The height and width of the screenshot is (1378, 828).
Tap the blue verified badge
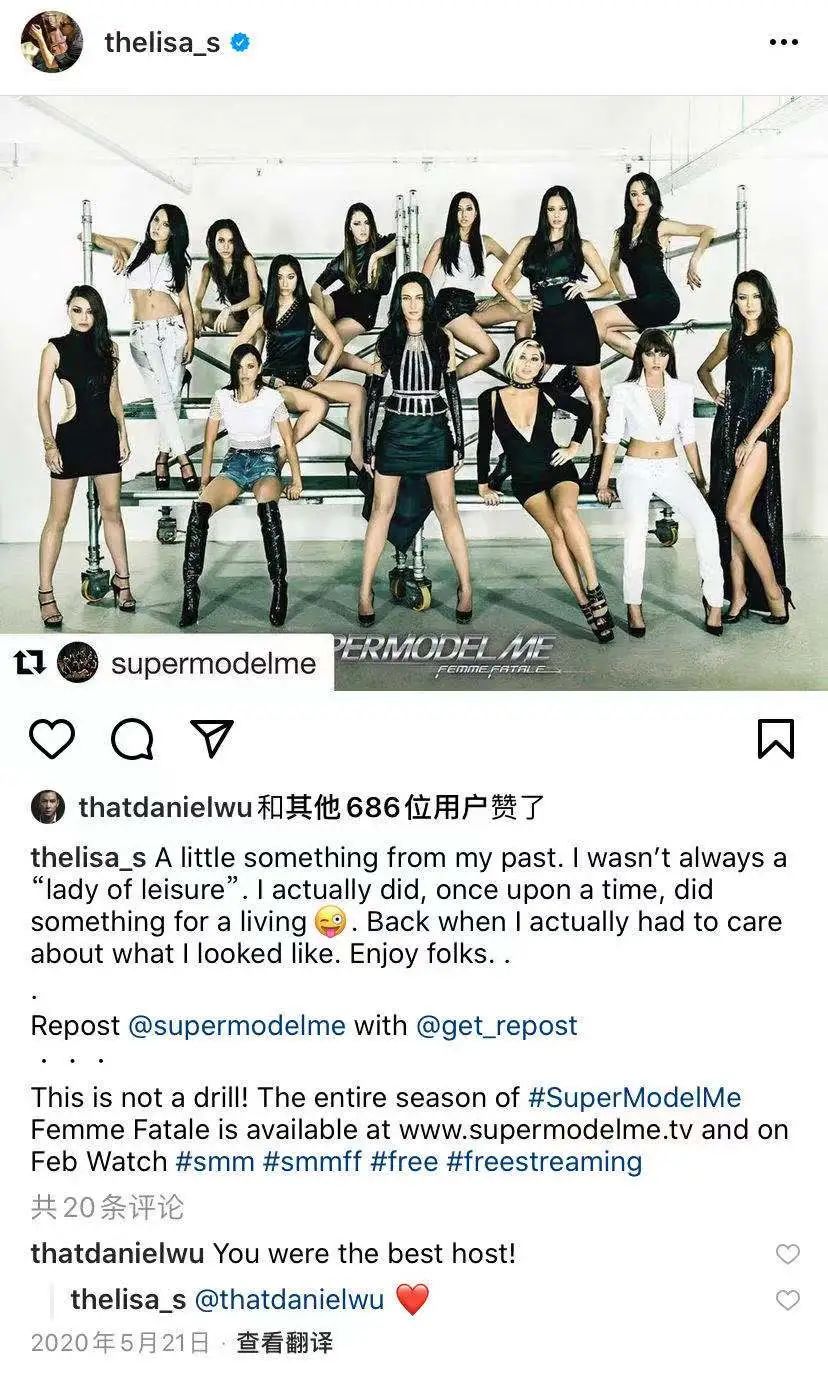click(x=240, y=42)
